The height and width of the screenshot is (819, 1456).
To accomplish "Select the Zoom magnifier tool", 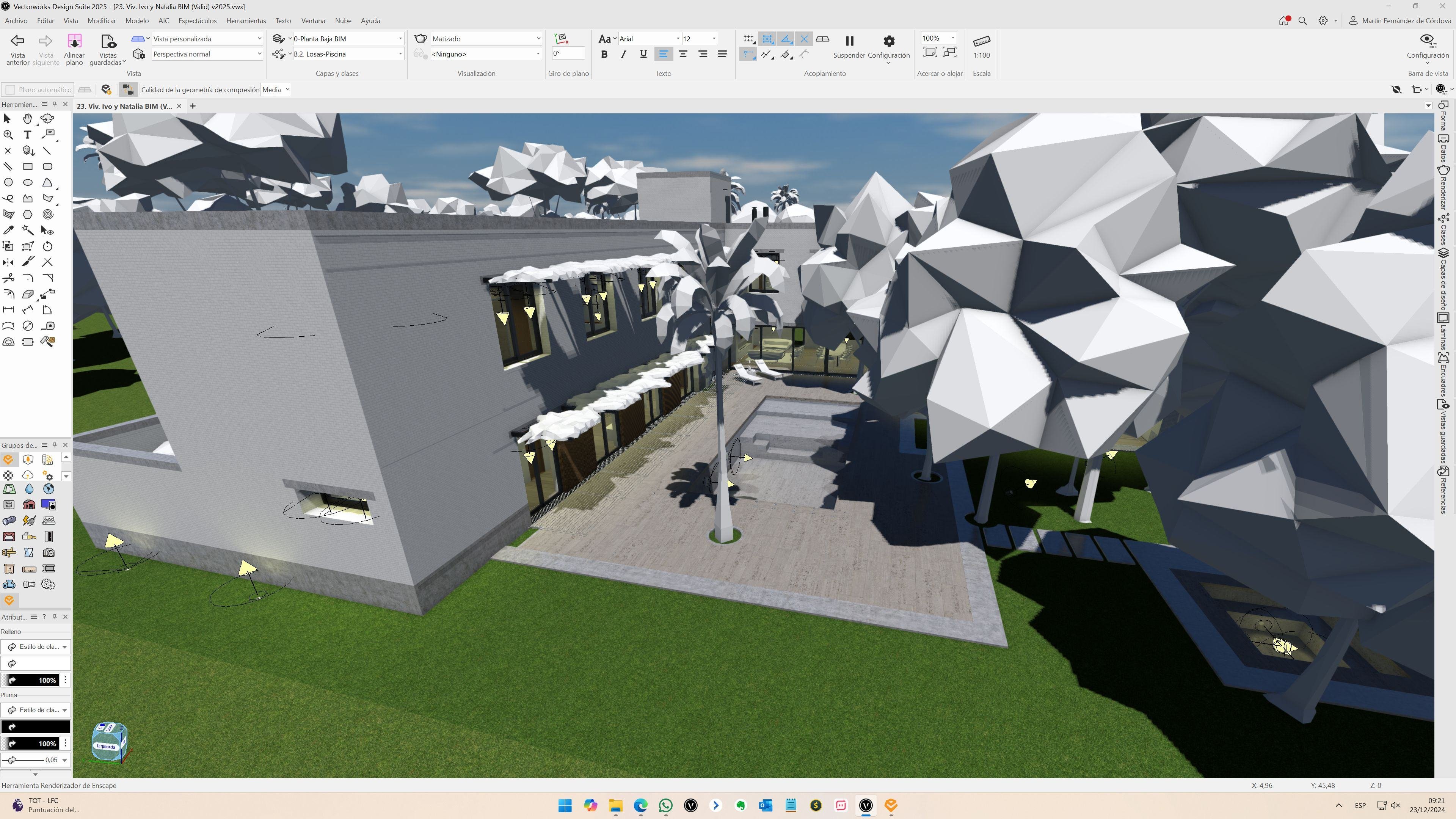I will pos(8,135).
